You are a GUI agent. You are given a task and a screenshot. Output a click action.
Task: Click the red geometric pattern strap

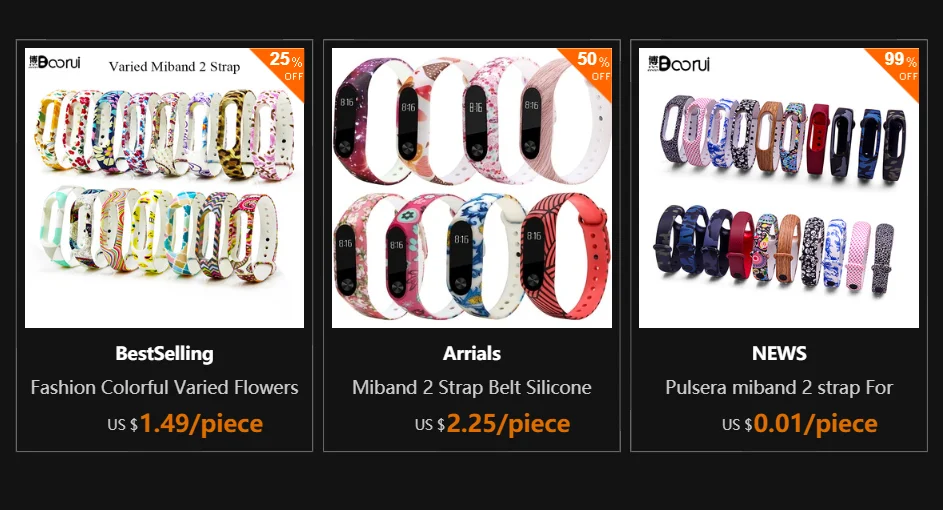[564, 256]
